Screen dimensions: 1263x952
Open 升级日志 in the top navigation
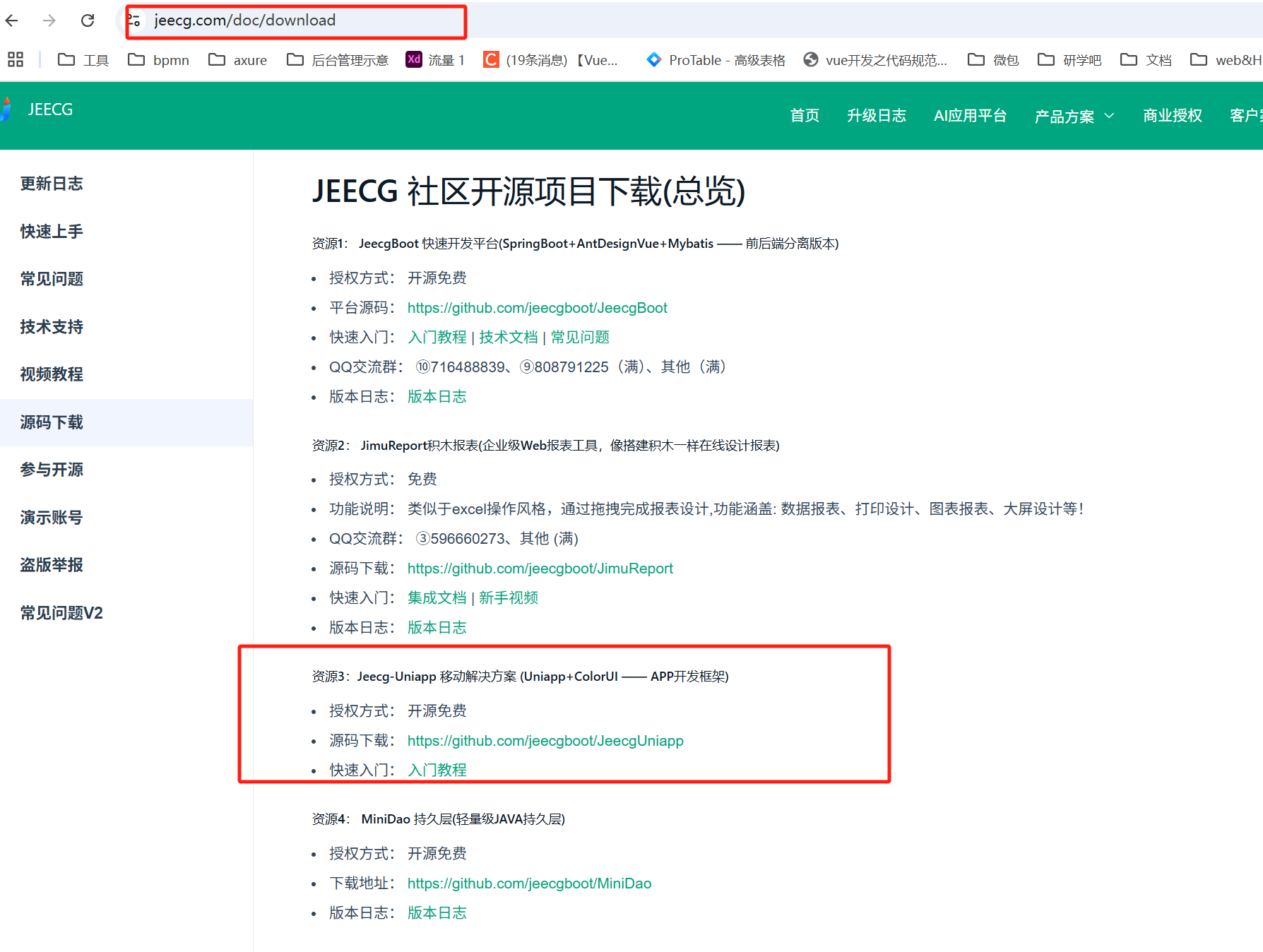[x=877, y=115]
